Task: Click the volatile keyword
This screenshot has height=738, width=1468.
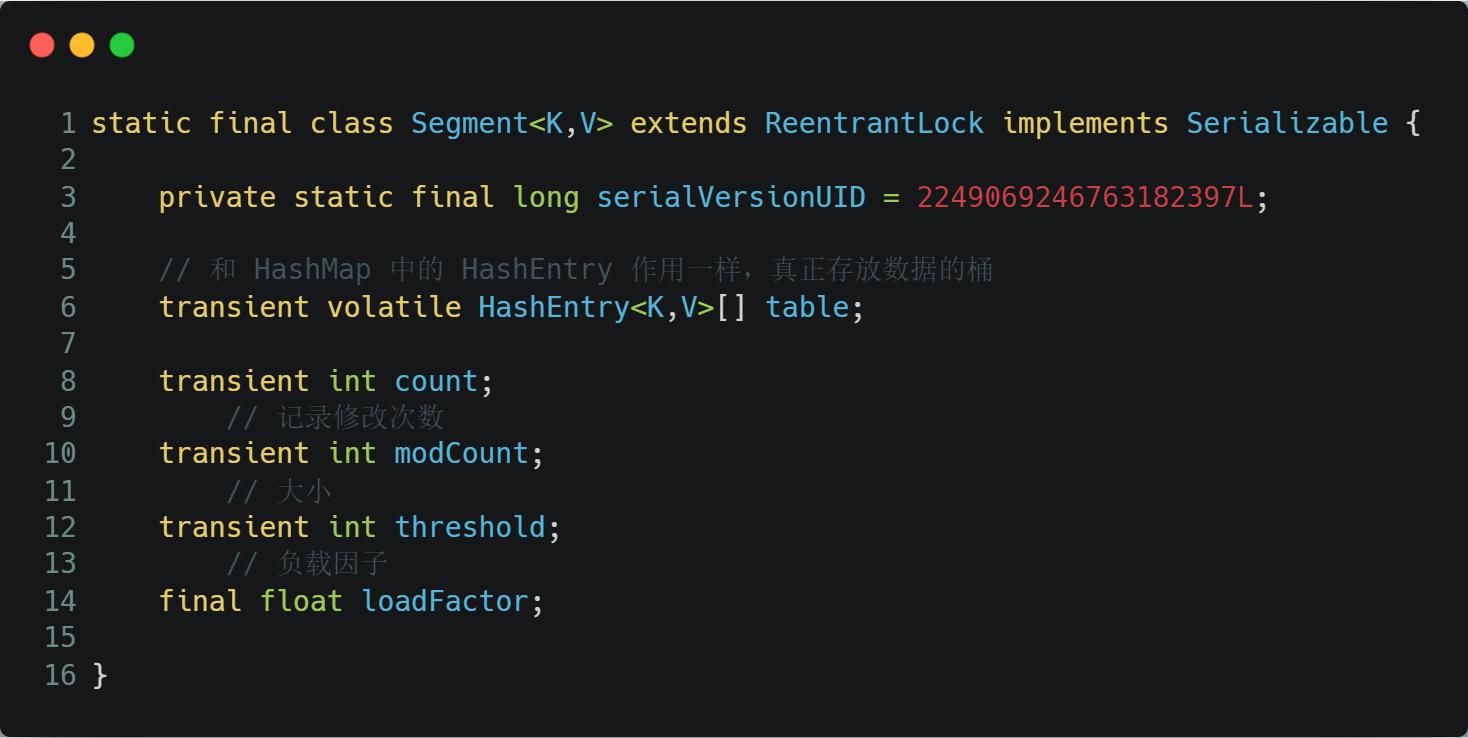Action: [394, 307]
